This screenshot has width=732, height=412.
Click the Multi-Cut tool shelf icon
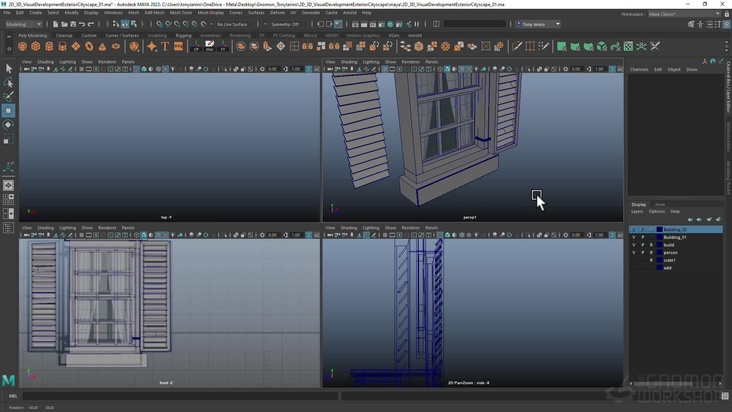click(x=517, y=46)
